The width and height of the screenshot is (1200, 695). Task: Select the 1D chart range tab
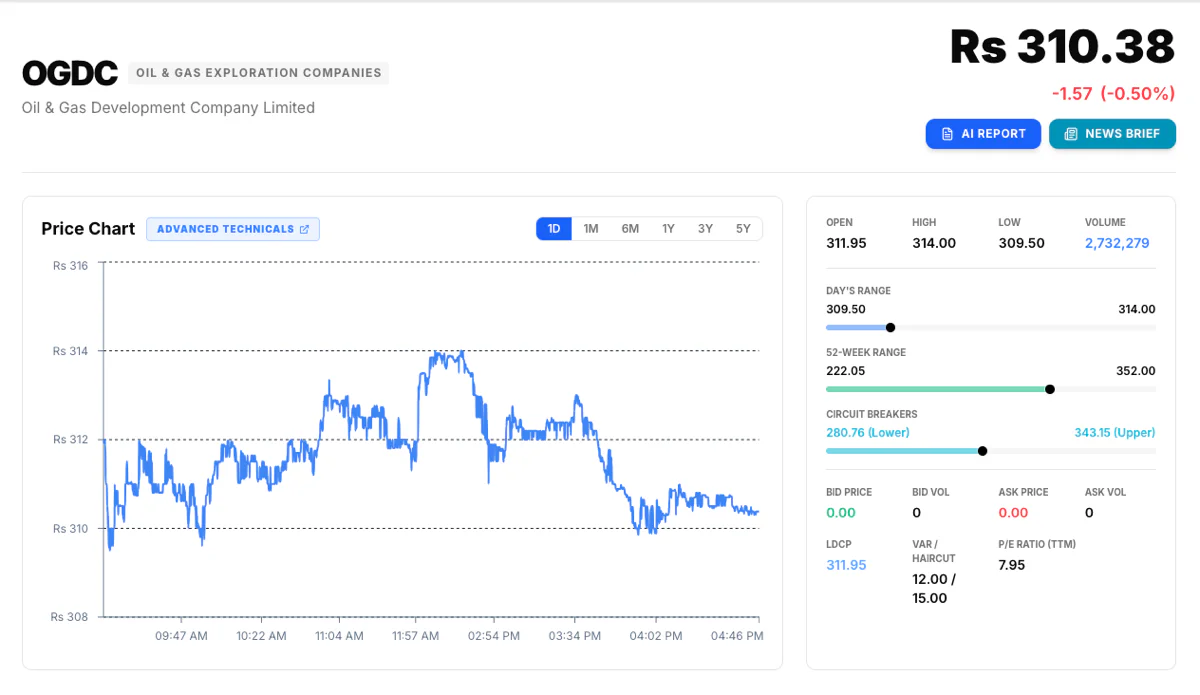[x=554, y=229]
